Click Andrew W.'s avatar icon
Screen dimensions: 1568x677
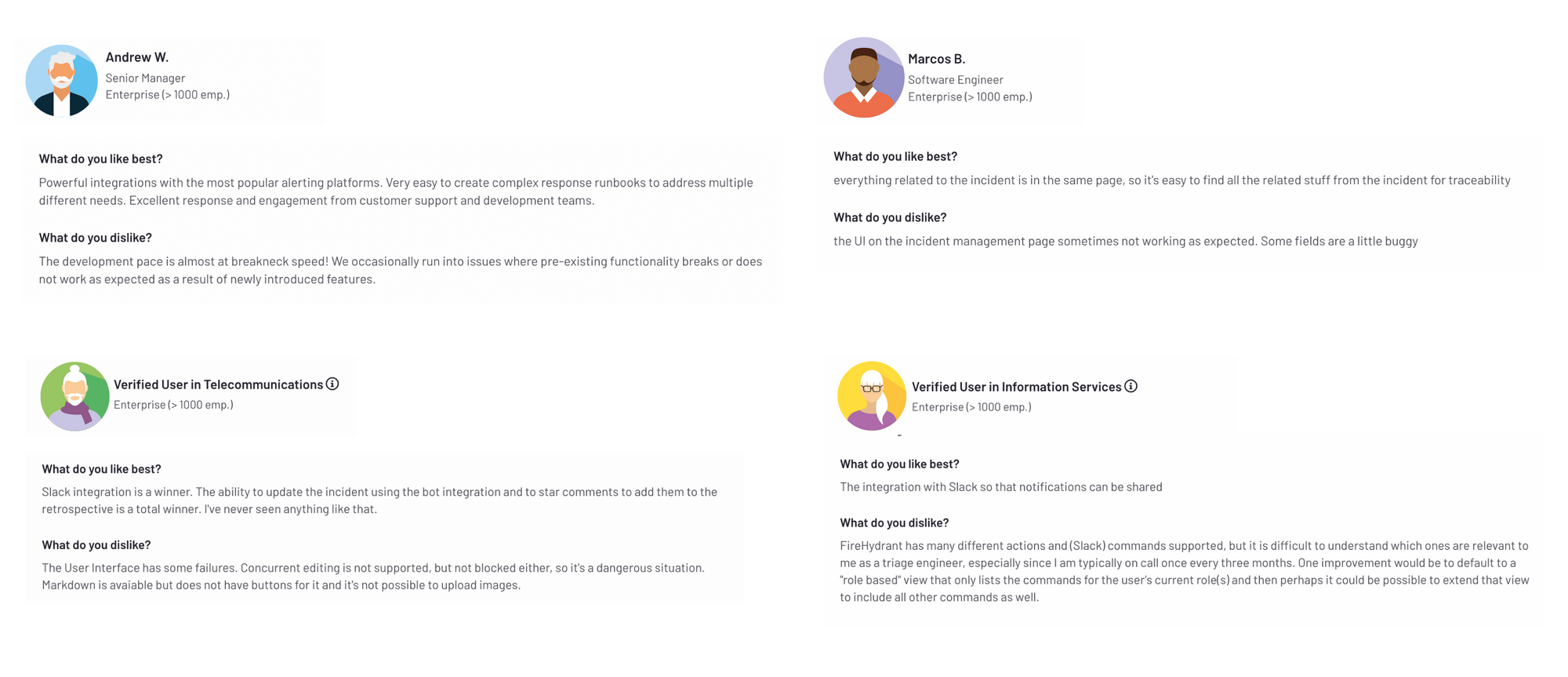click(62, 81)
